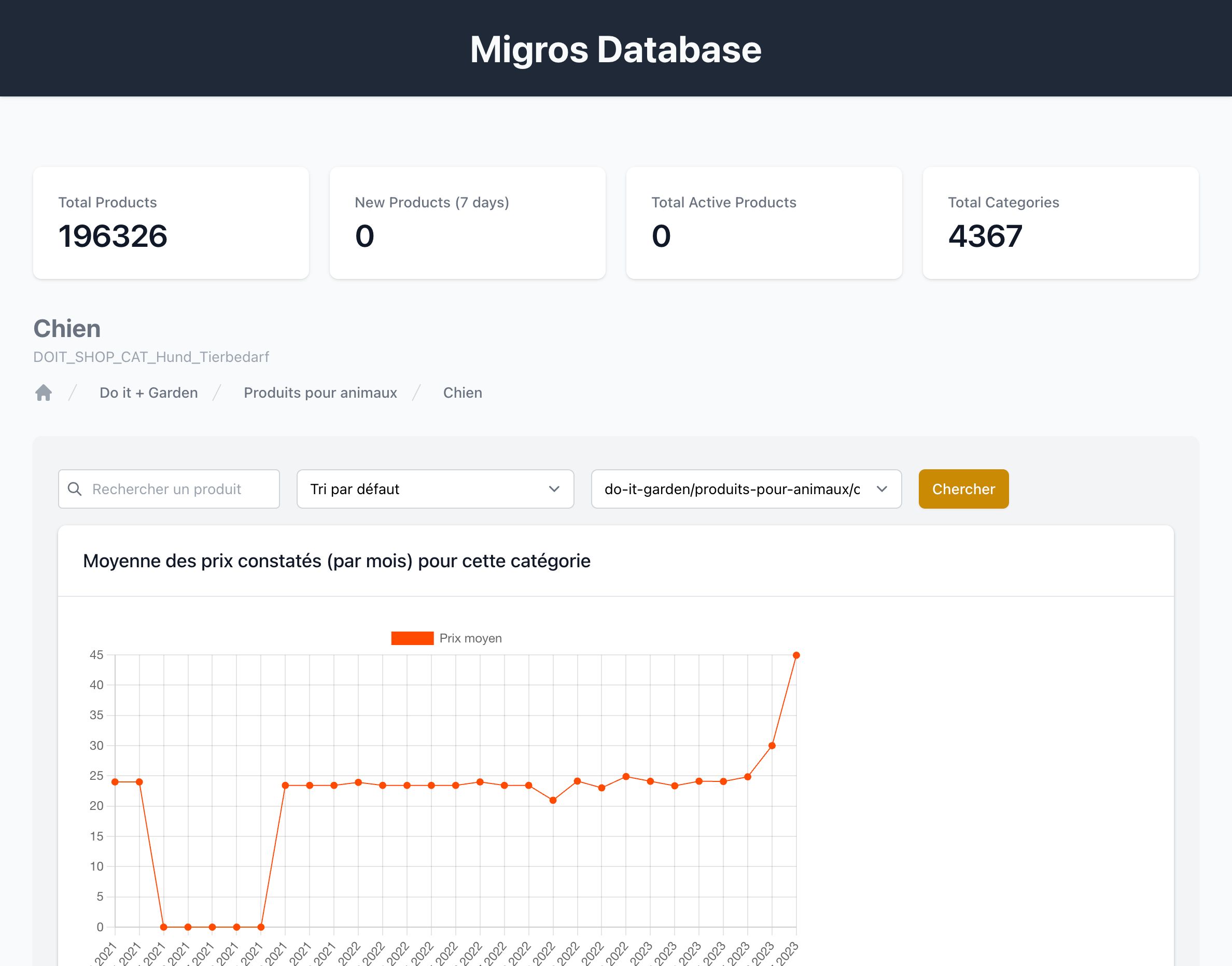
Task: Click the Chien category heading
Action: 67,329
